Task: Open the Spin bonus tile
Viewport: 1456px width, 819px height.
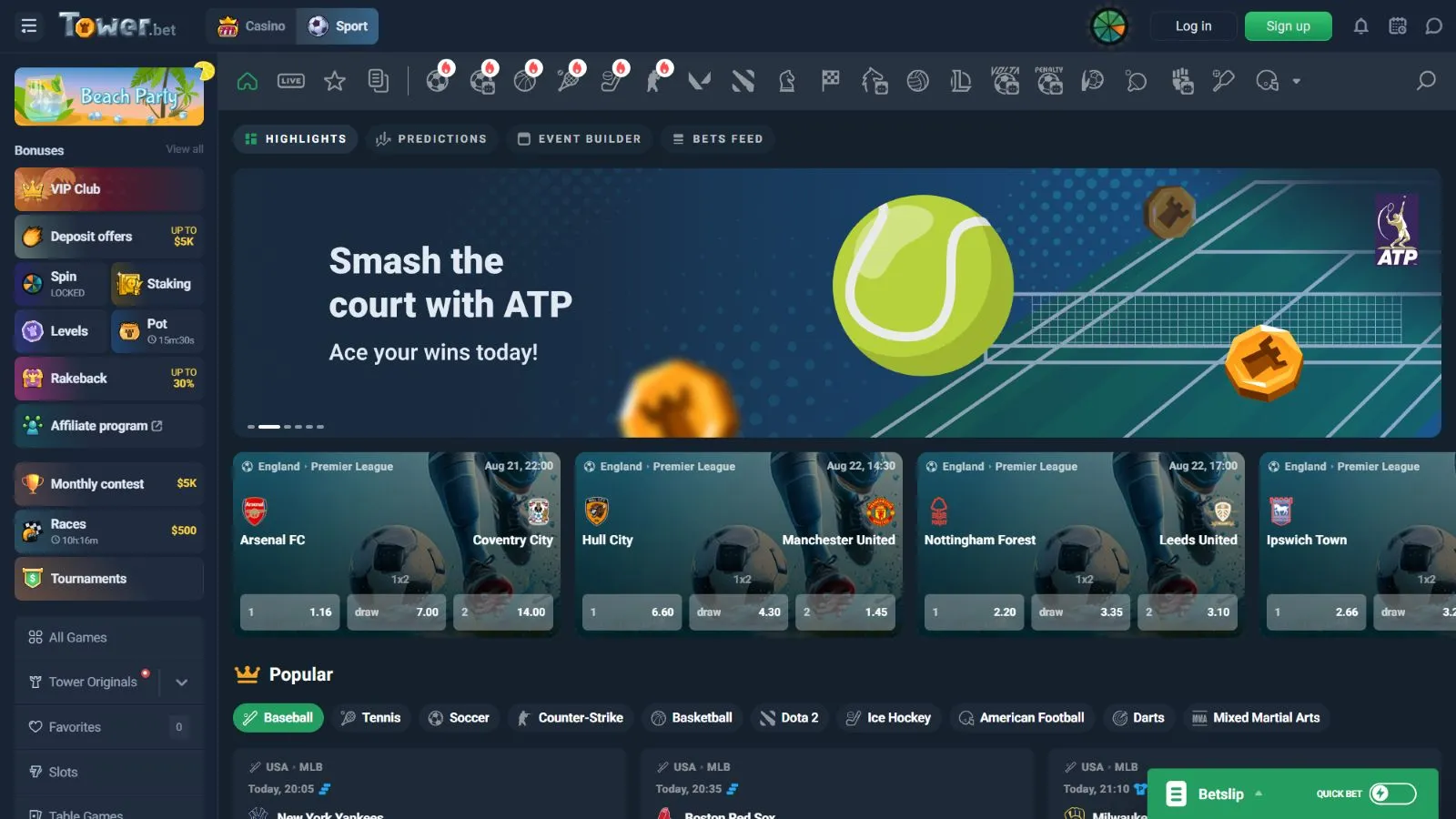Action: click(61, 284)
